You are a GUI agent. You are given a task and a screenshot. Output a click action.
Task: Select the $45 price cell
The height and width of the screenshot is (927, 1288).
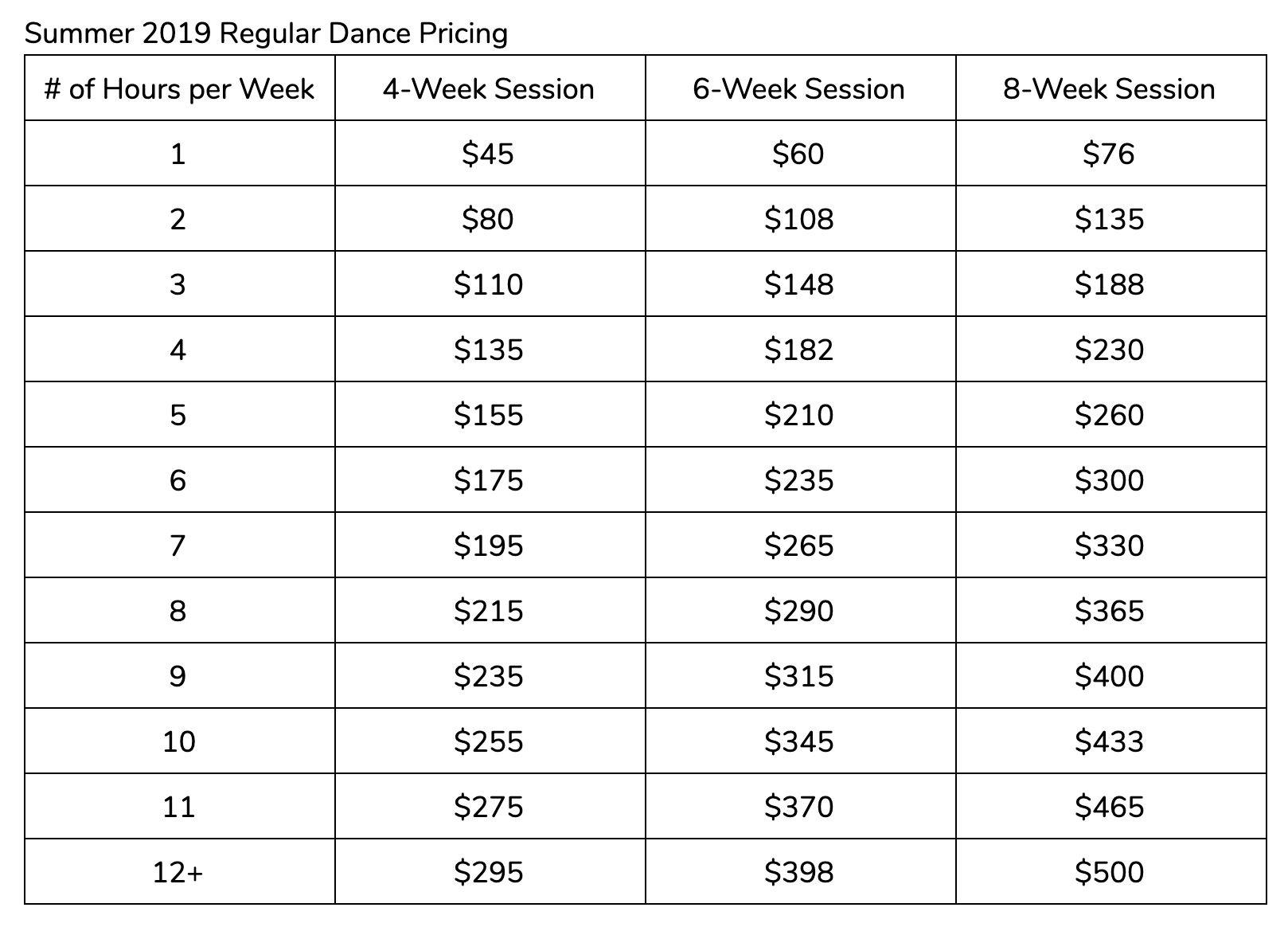(x=490, y=154)
